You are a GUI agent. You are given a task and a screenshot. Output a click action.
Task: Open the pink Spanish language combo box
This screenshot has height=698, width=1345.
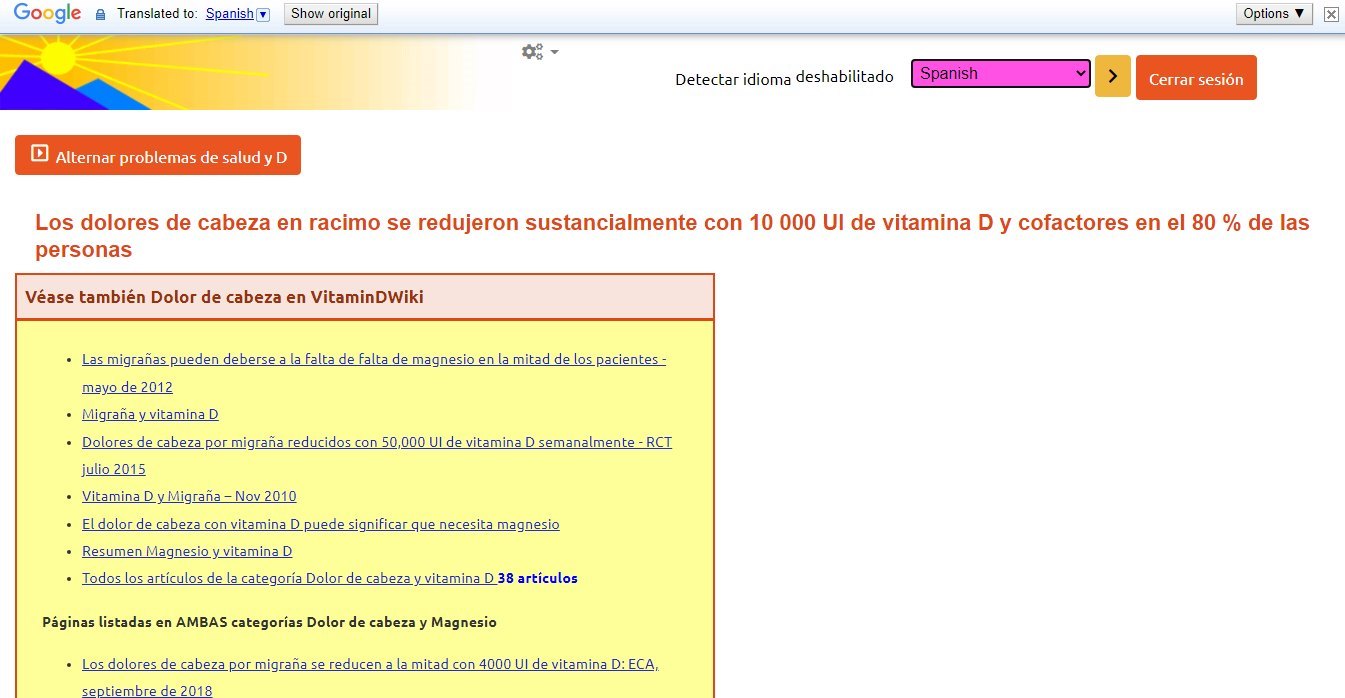1000,74
